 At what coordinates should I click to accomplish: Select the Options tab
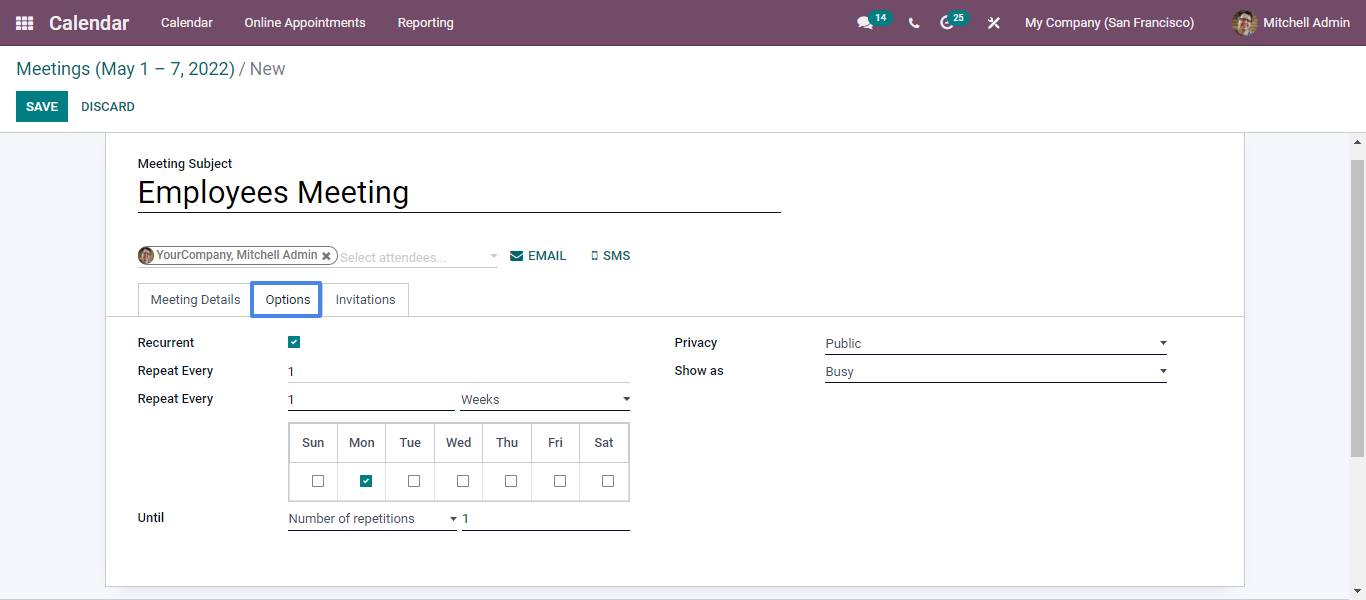tap(288, 300)
